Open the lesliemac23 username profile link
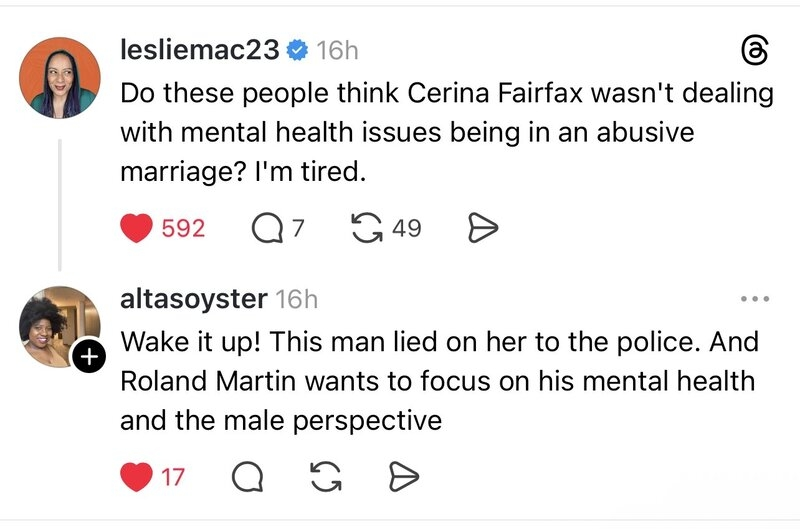 199,49
